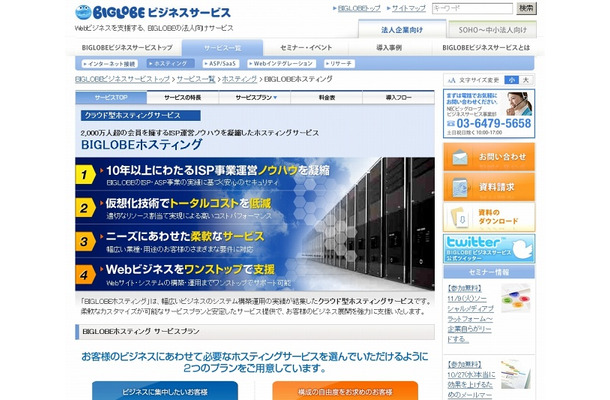Select インターネット接続 submenu item
Screen dimensions: 610x400
[109, 63]
